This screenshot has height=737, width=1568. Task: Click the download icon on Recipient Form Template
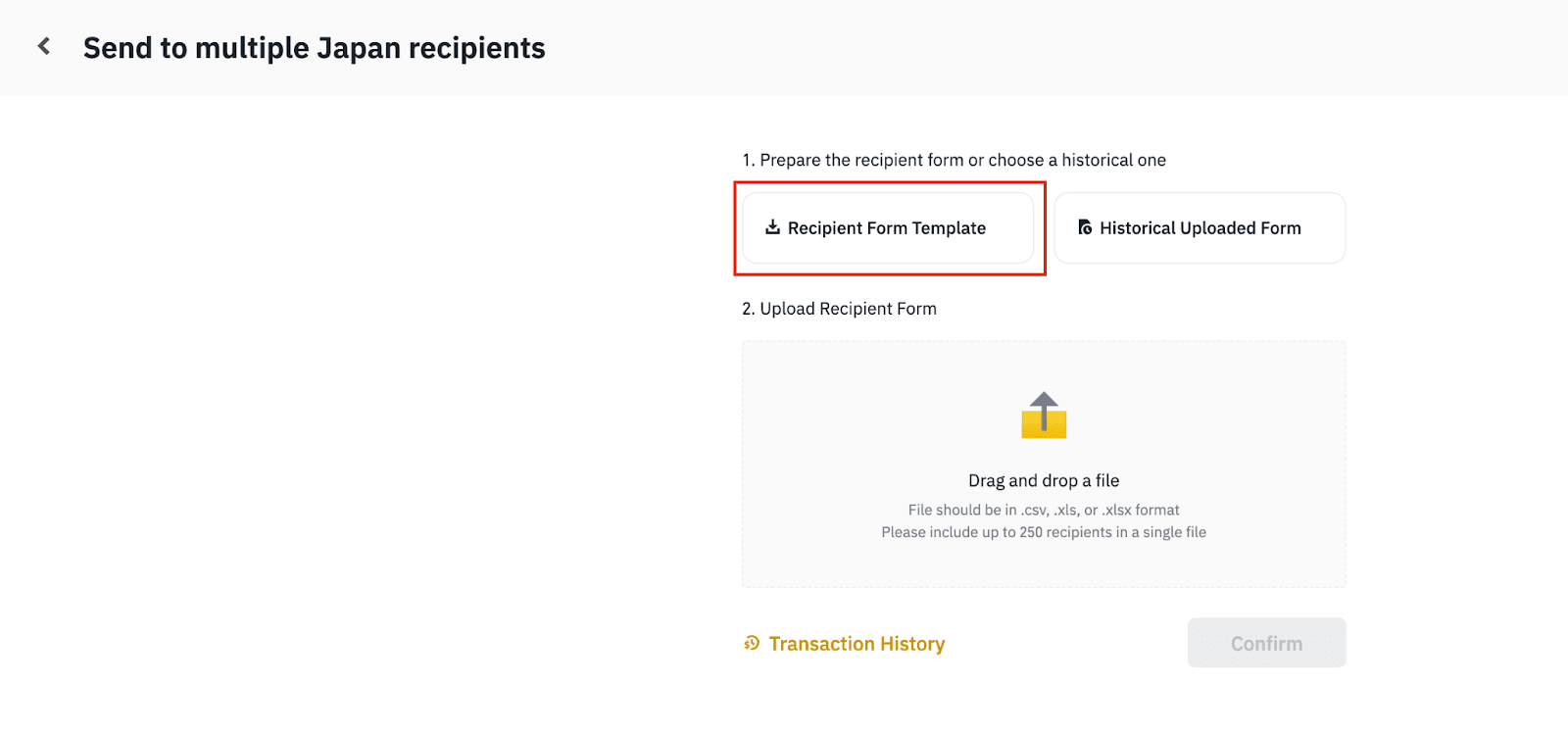point(772,227)
